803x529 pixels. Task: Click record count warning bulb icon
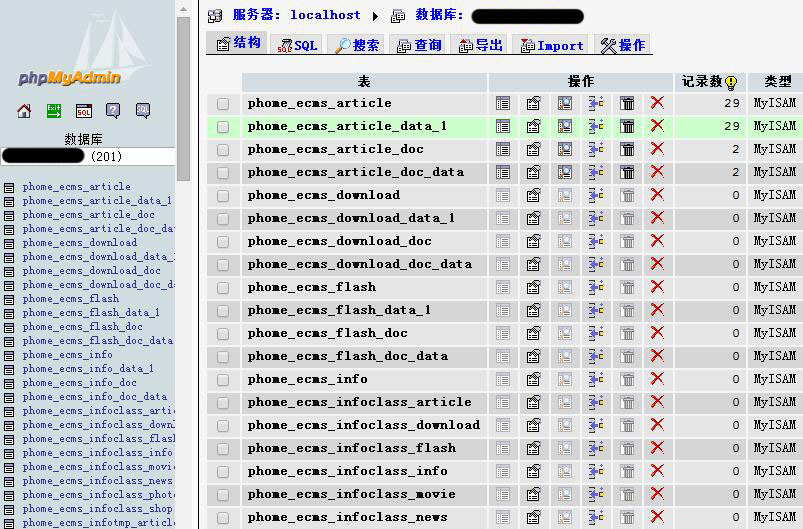tap(731, 82)
